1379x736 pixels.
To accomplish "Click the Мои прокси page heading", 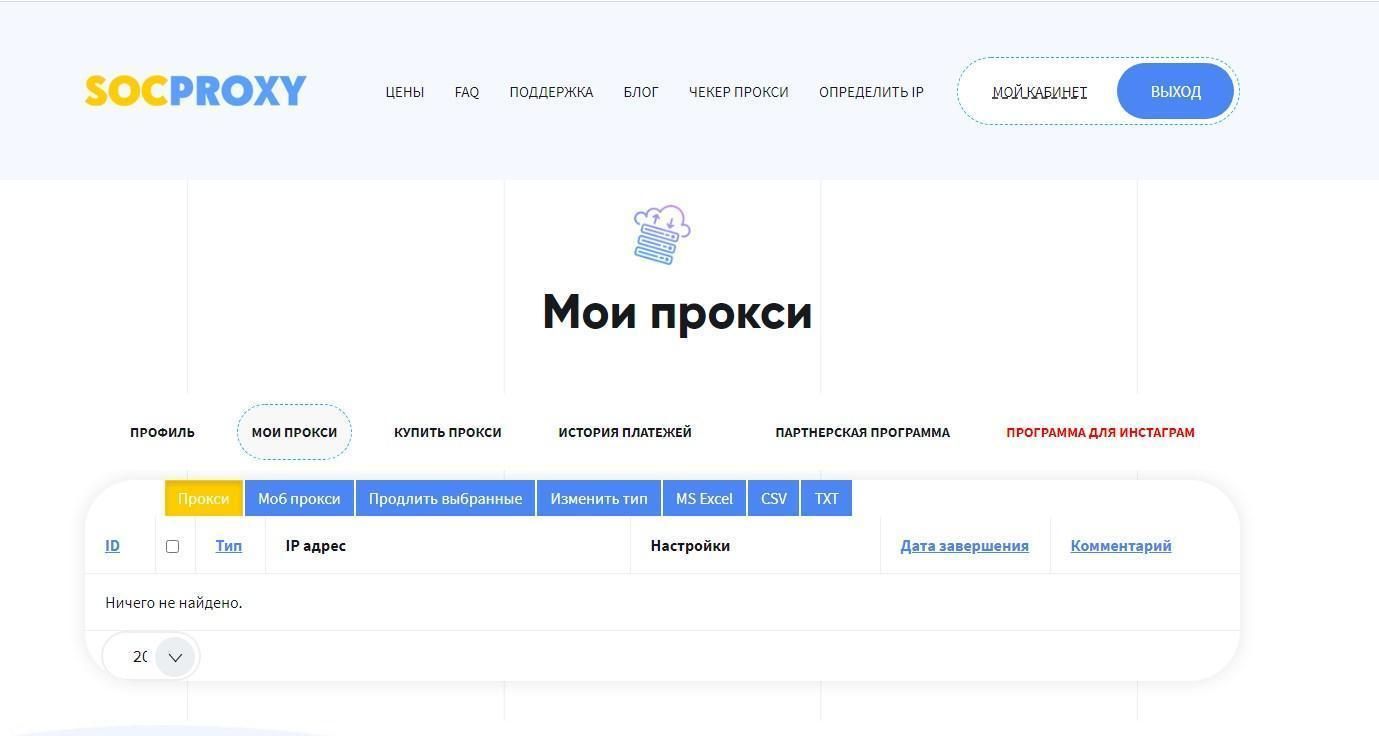I will pyautogui.click(x=677, y=312).
